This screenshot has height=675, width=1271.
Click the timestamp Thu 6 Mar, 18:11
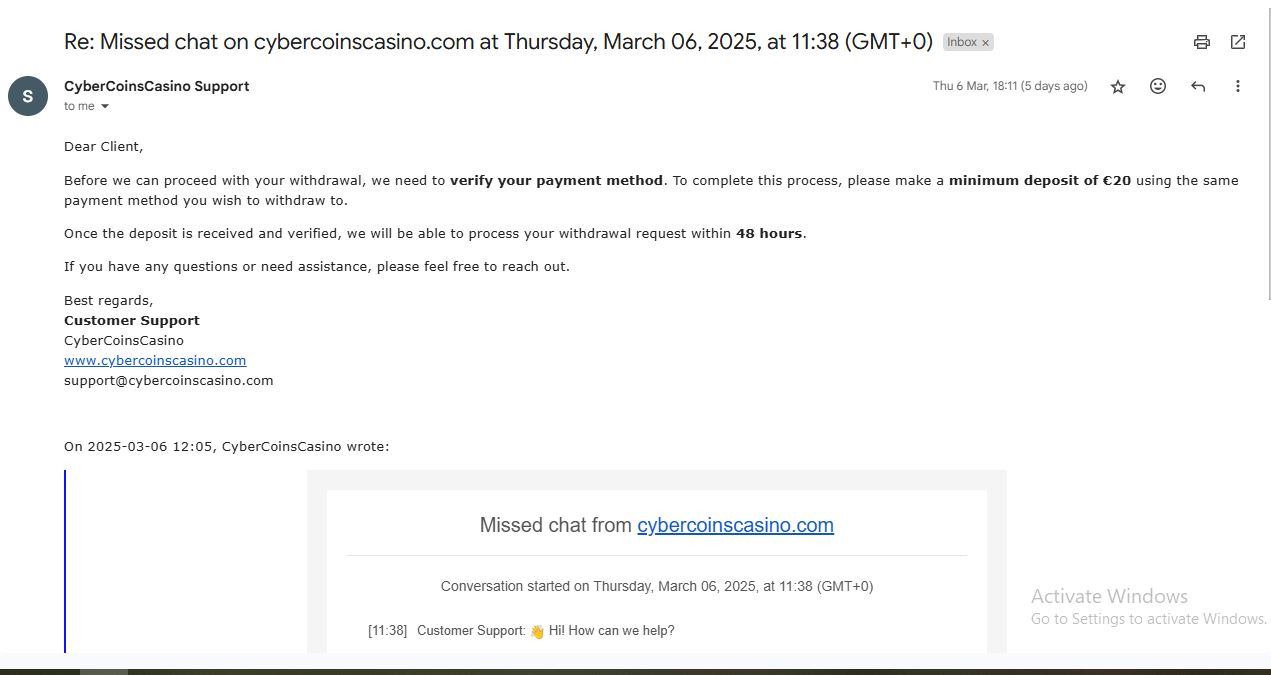tap(1009, 86)
